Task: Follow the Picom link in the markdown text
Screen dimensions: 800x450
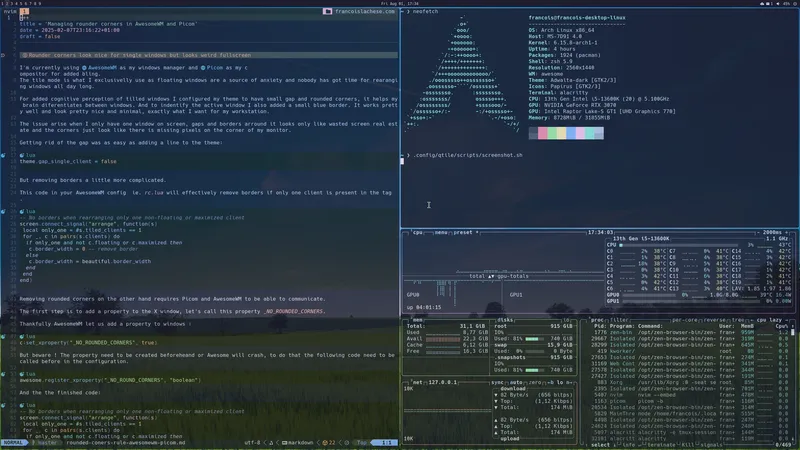Action: [x=215, y=68]
